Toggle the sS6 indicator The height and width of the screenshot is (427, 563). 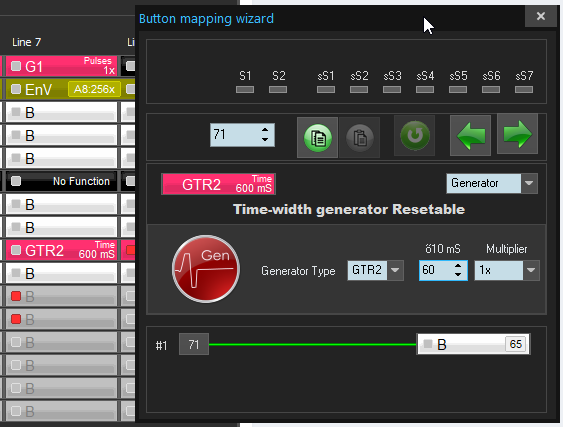tap(491, 89)
